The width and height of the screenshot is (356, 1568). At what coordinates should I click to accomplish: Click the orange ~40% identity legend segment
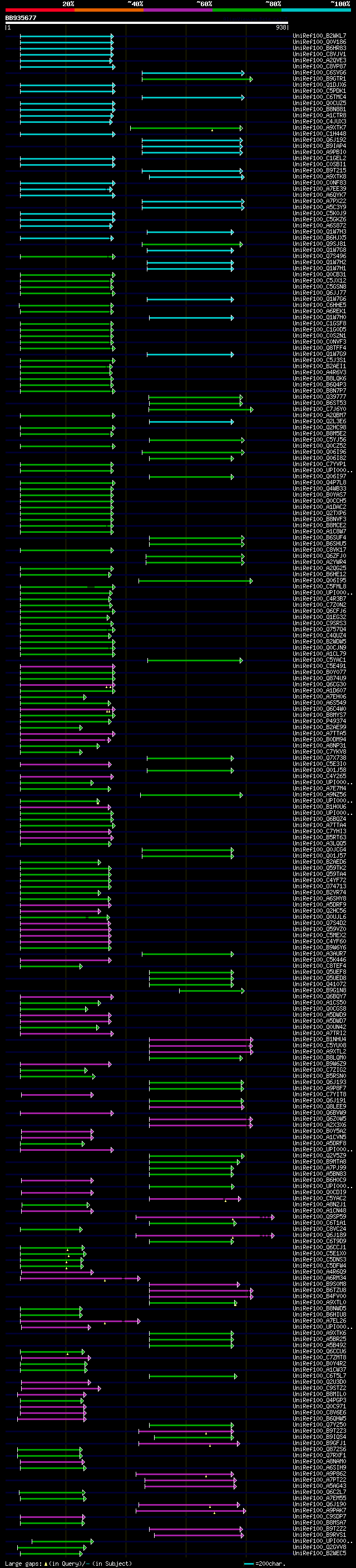[x=109, y=10]
